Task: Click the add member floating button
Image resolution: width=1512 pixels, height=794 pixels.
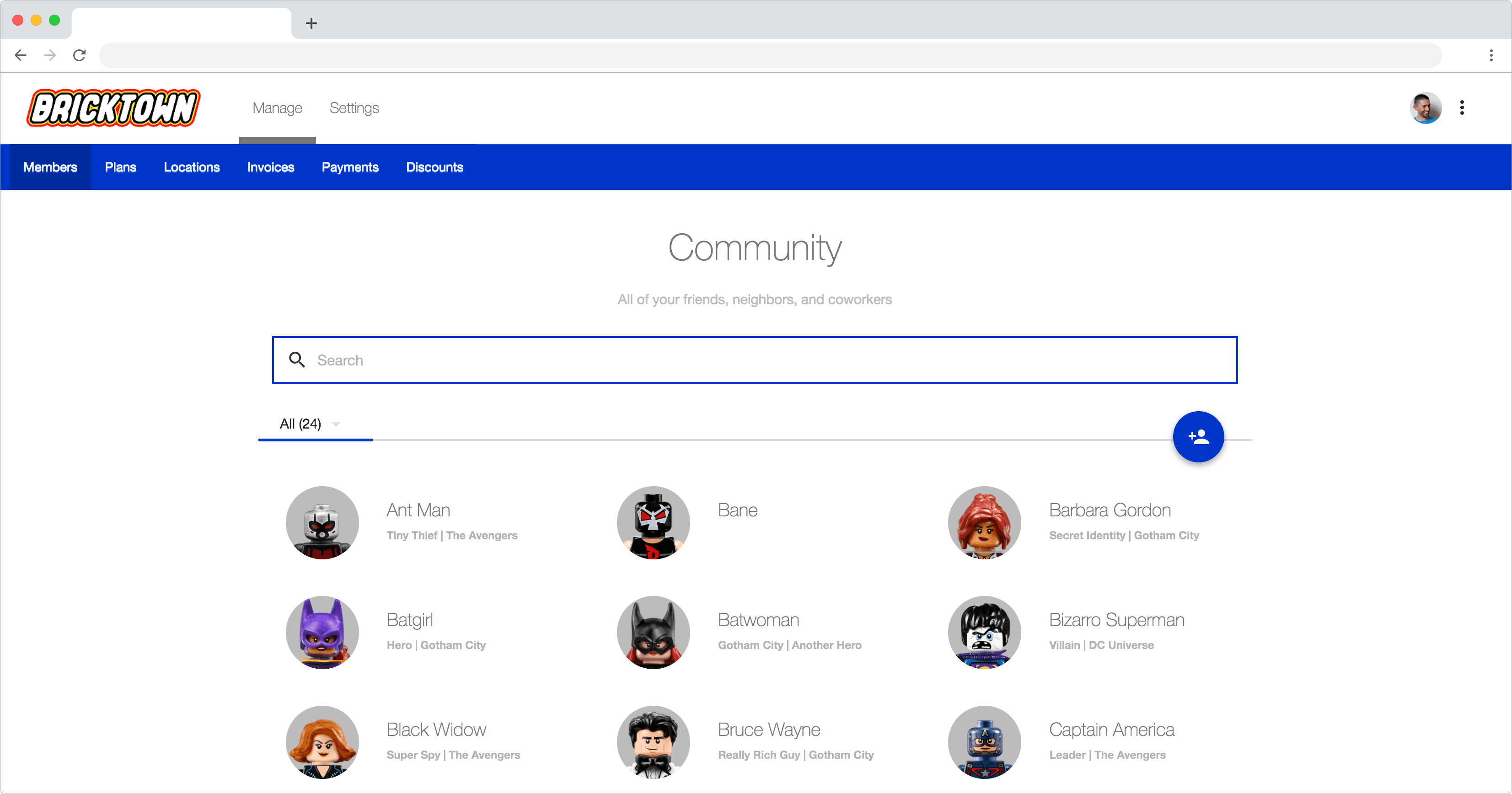Action: (x=1198, y=437)
